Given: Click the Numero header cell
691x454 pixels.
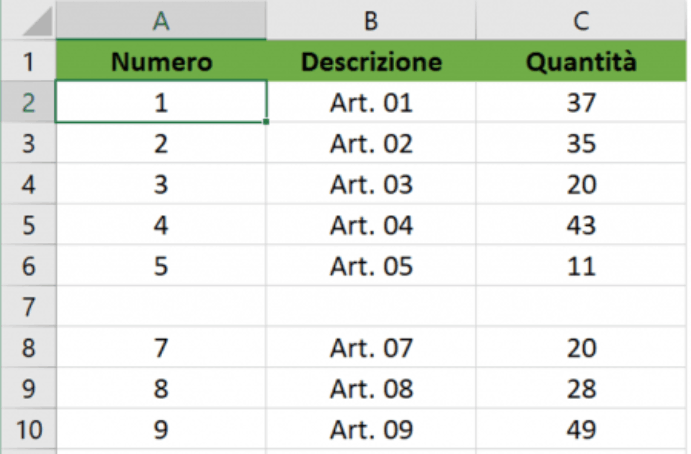Looking at the screenshot, I should pyautogui.click(x=161, y=61).
